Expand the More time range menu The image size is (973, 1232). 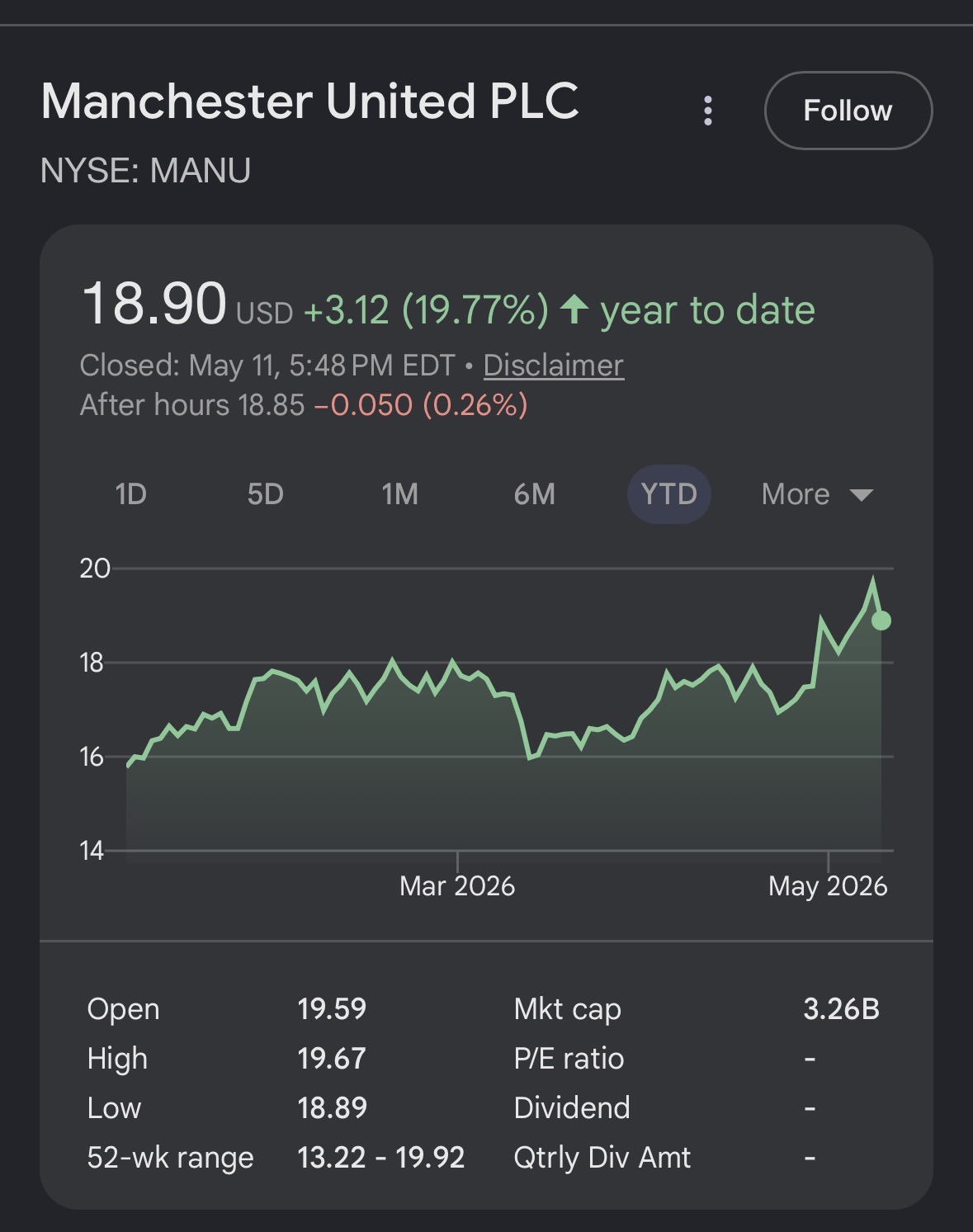(816, 494)
